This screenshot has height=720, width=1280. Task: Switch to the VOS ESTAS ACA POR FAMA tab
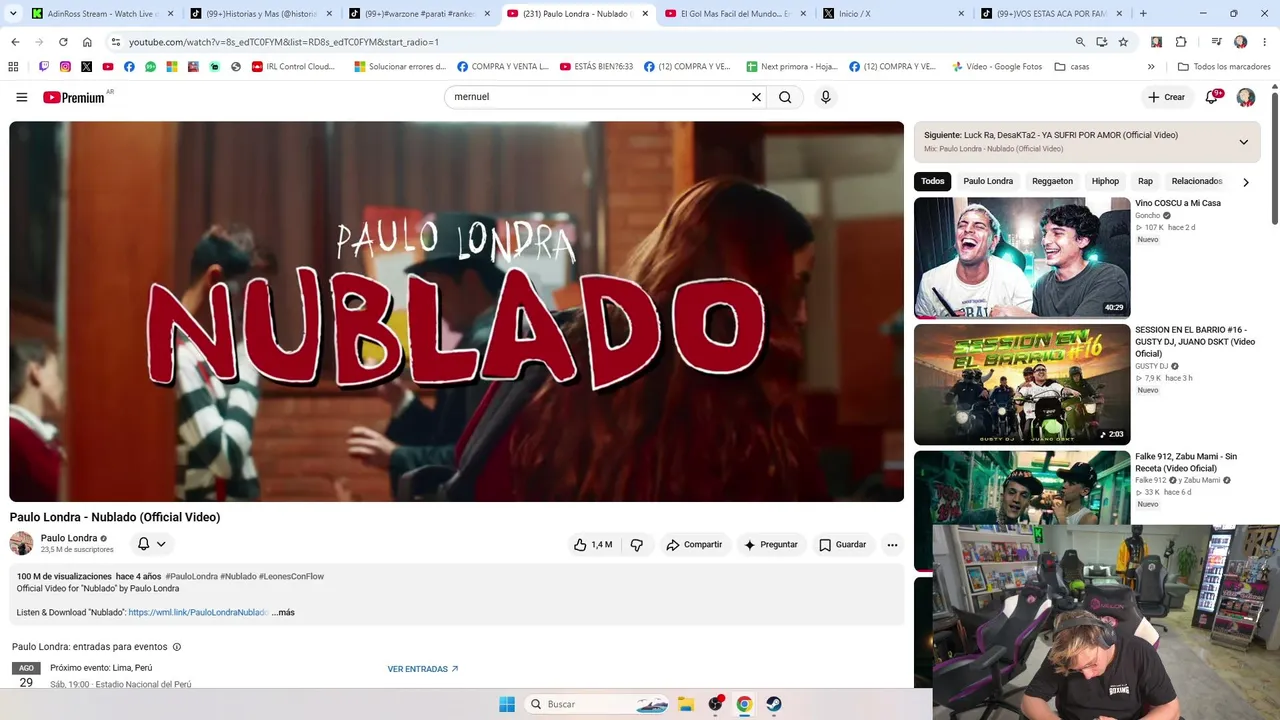click(1053, 14)
